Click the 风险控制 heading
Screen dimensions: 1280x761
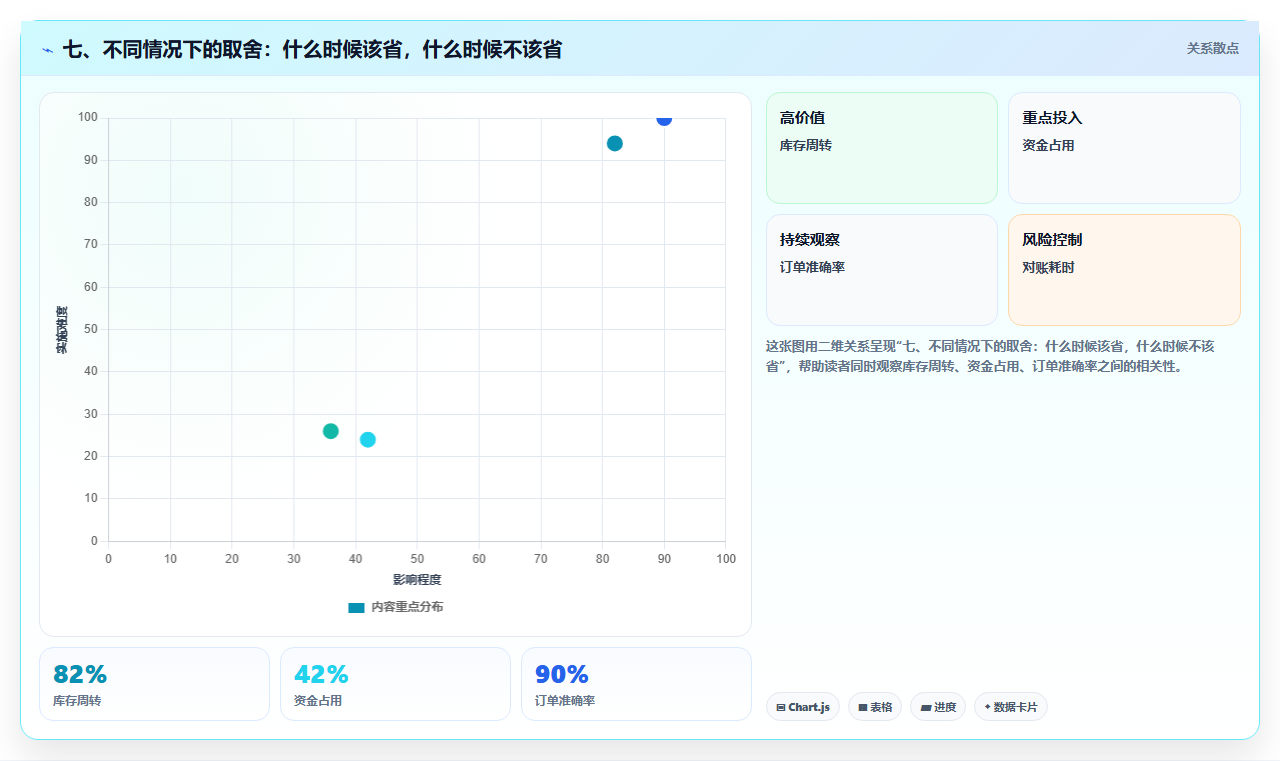[1052, 240]
